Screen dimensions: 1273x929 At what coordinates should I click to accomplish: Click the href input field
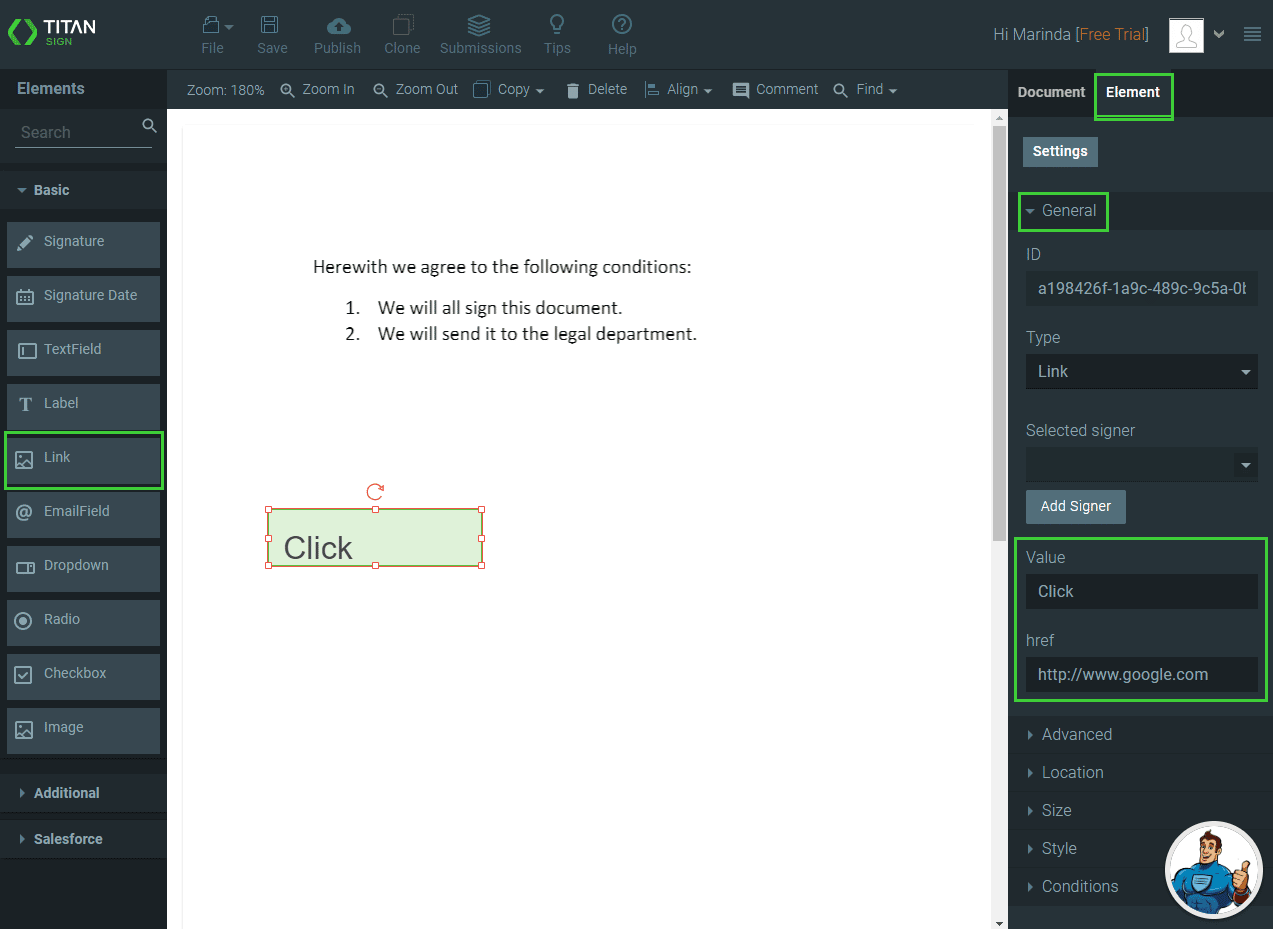pyautogui.click(x=1141, y=674)
